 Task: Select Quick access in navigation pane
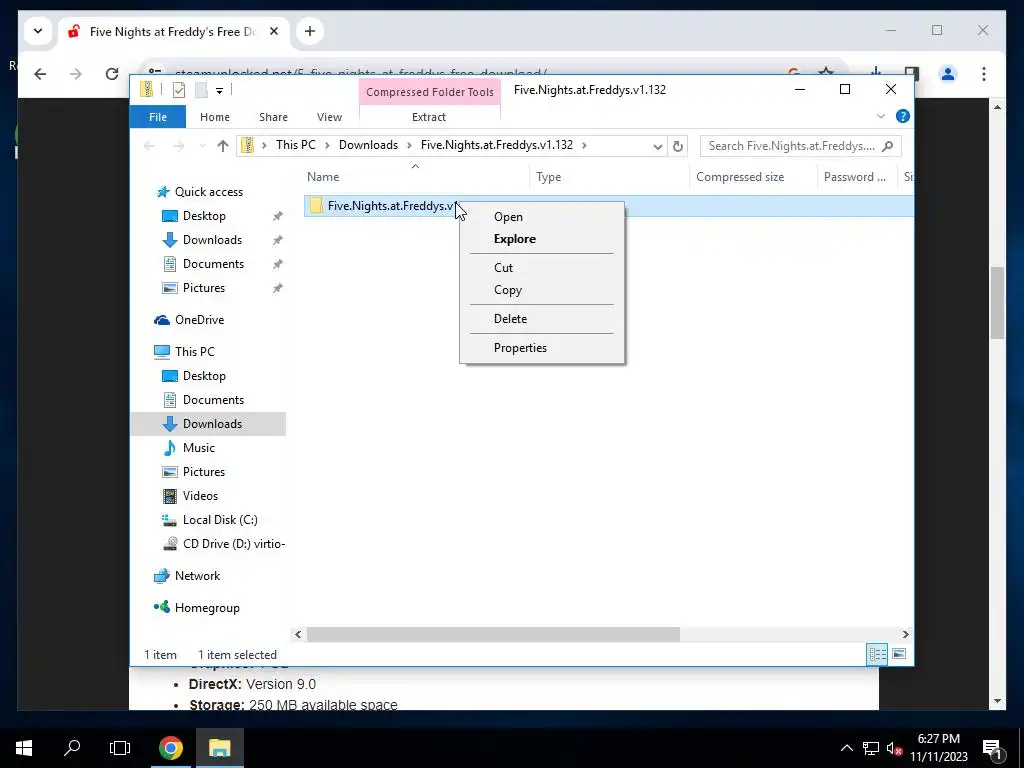click(208, 192)
